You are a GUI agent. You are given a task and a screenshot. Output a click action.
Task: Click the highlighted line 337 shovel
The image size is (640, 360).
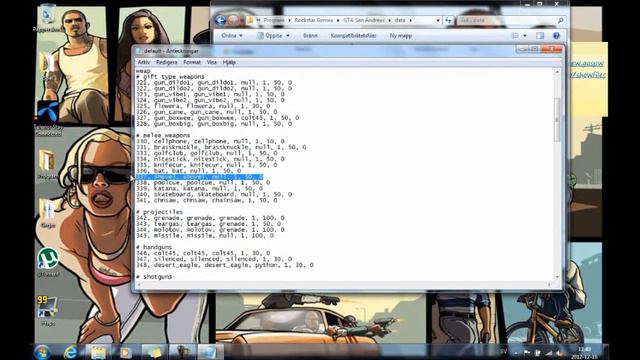[199, 177]
